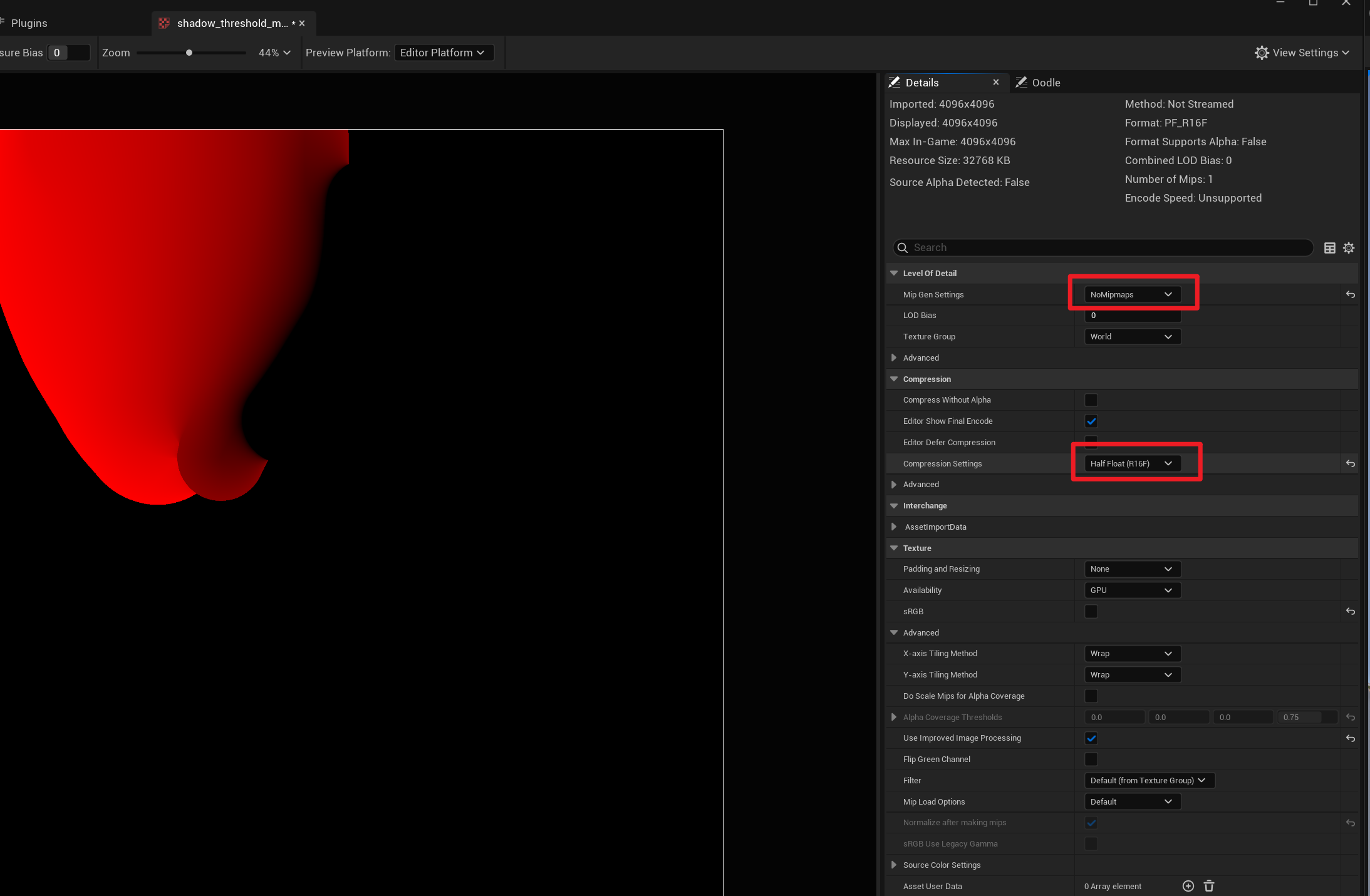Reset the sRGB property to default arrow

click(x=1350, y=612)
